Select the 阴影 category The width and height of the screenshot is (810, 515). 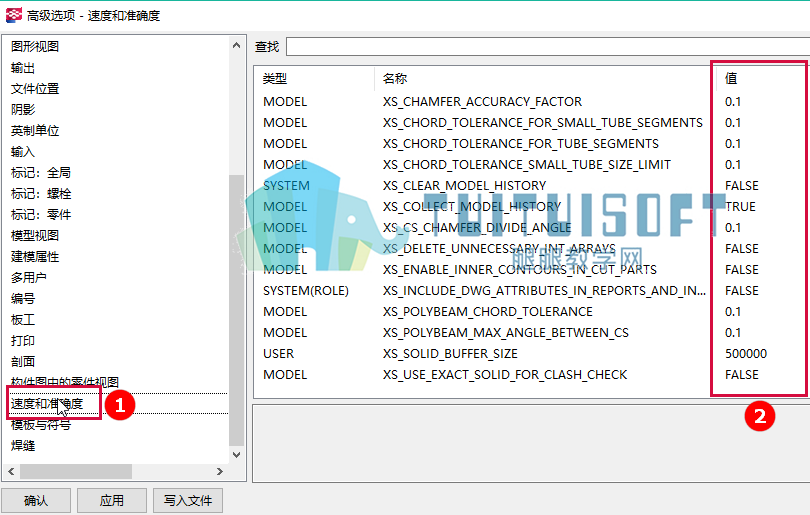23,110
